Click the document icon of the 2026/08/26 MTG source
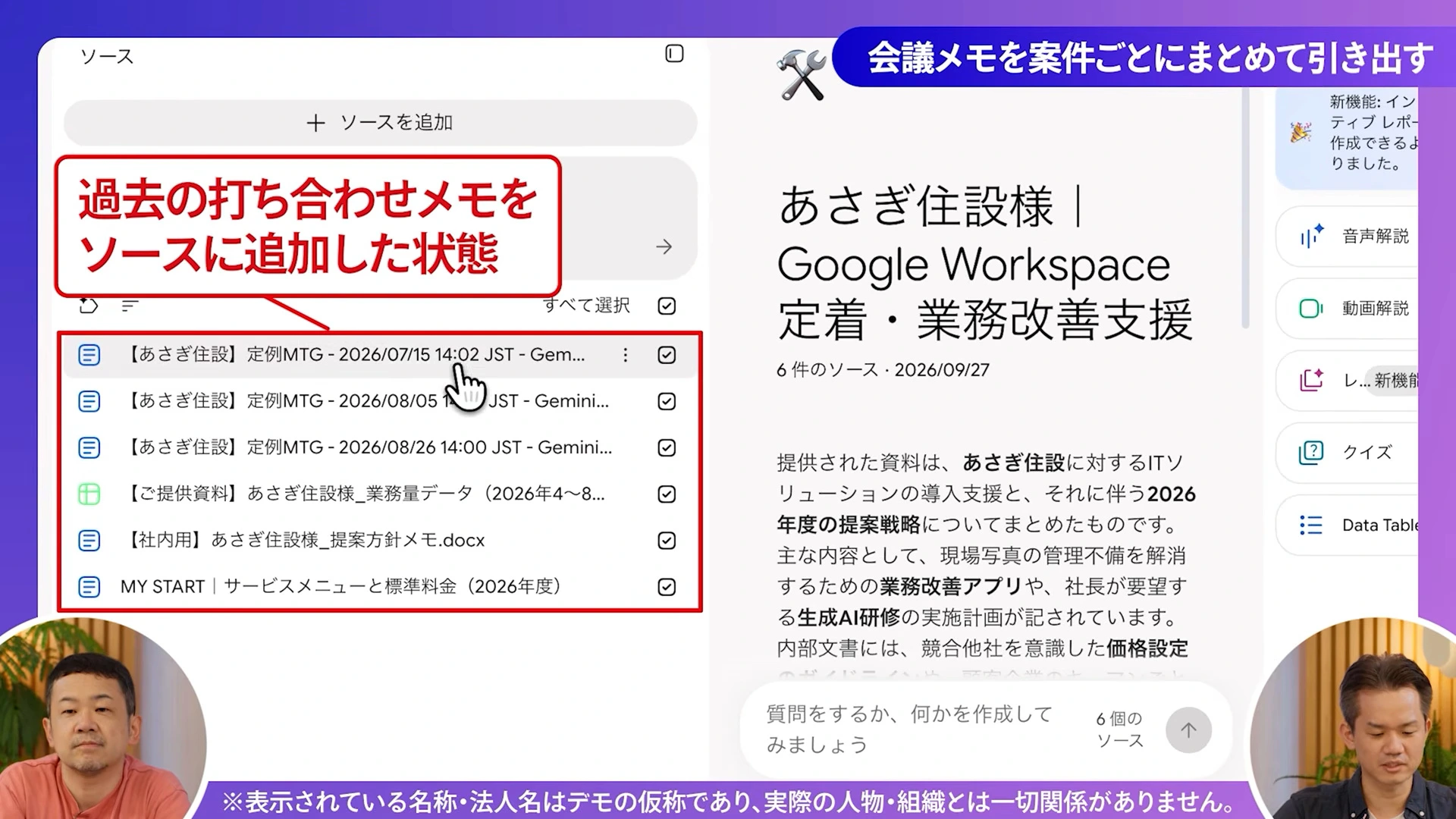The image size is (1456, 819). 89,447
